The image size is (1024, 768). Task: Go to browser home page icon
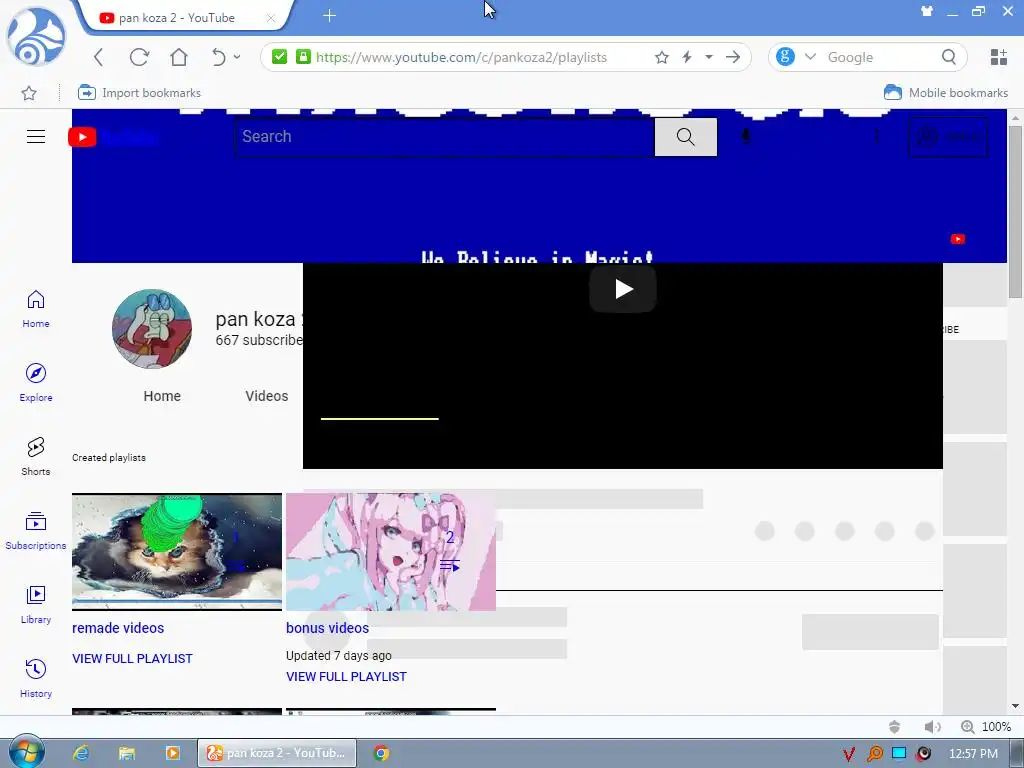pyautogui.click(x=179, y=57)
